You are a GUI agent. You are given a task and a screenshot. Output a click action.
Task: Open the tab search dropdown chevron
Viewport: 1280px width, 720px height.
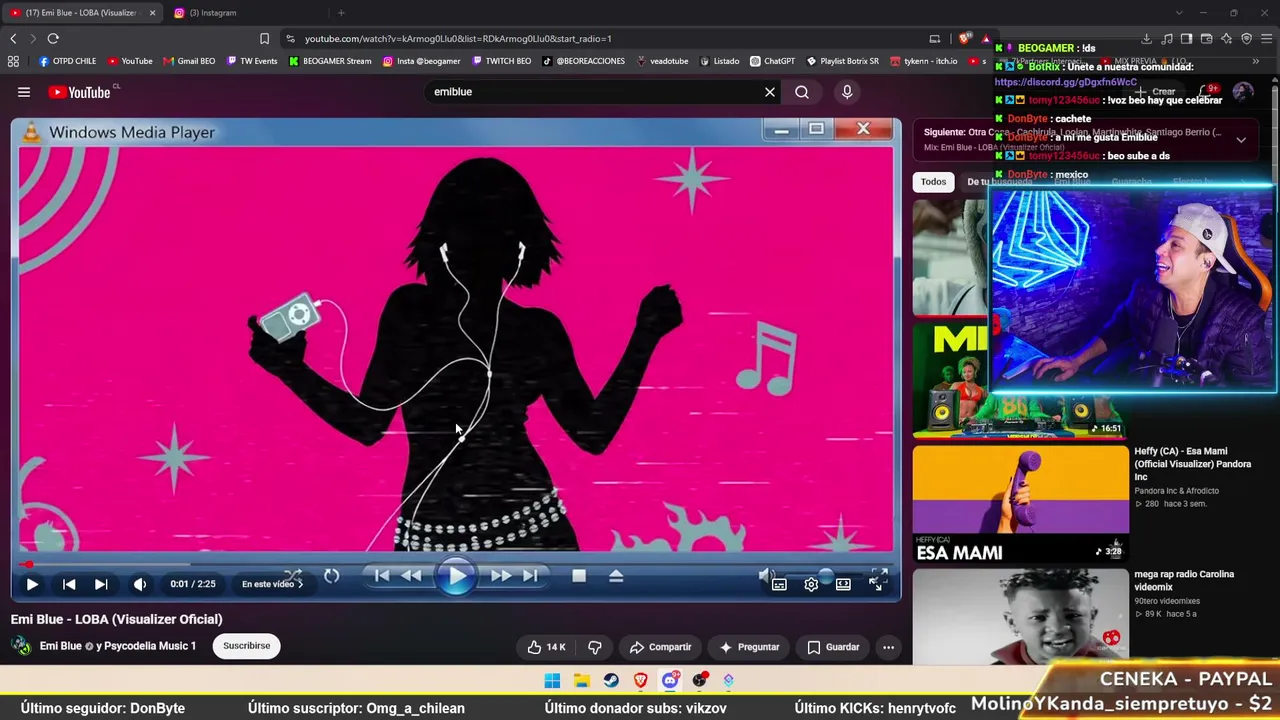1179,13
